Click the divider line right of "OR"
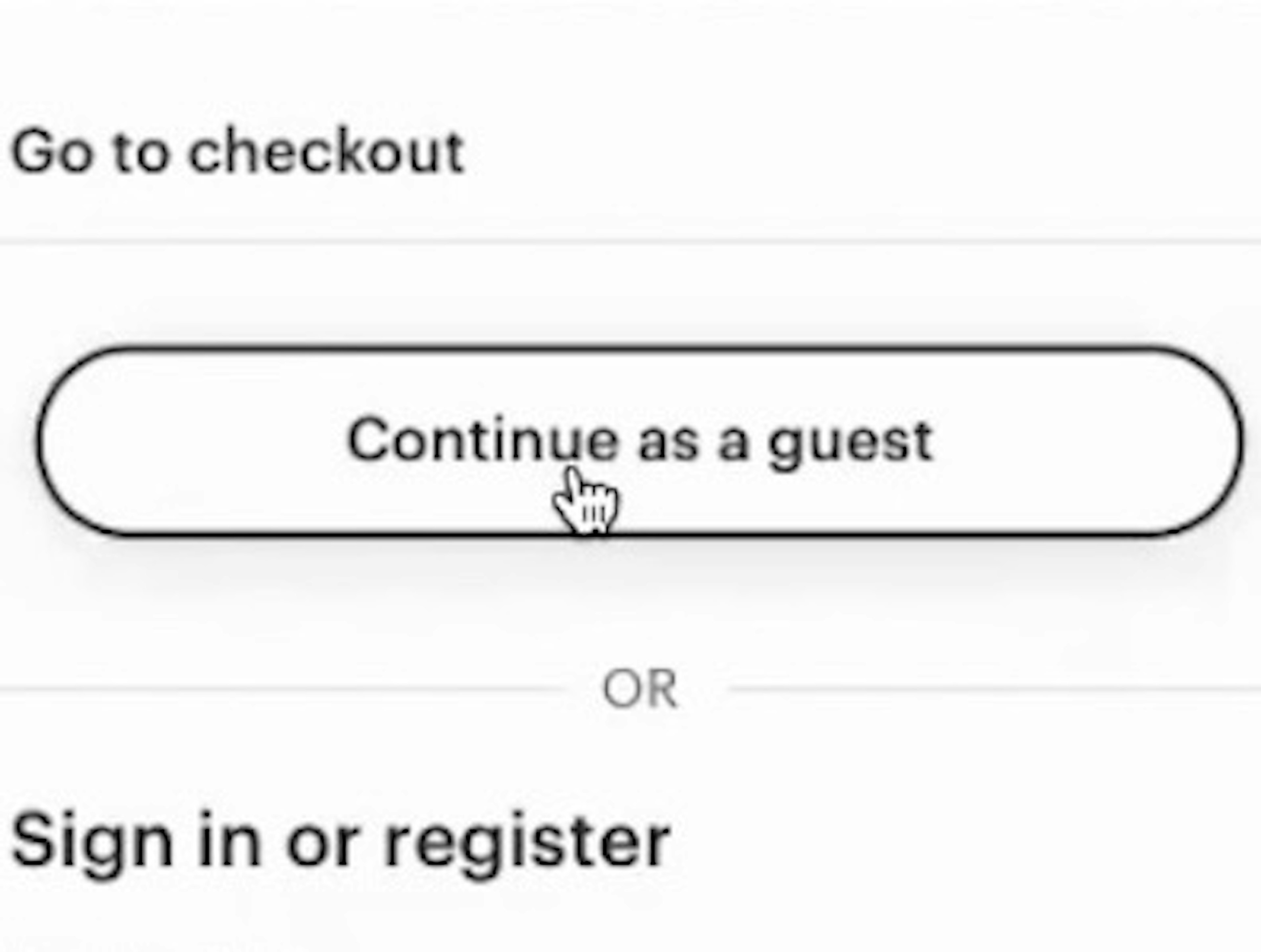Screen dimensions: 1261x952 (992, 689)
